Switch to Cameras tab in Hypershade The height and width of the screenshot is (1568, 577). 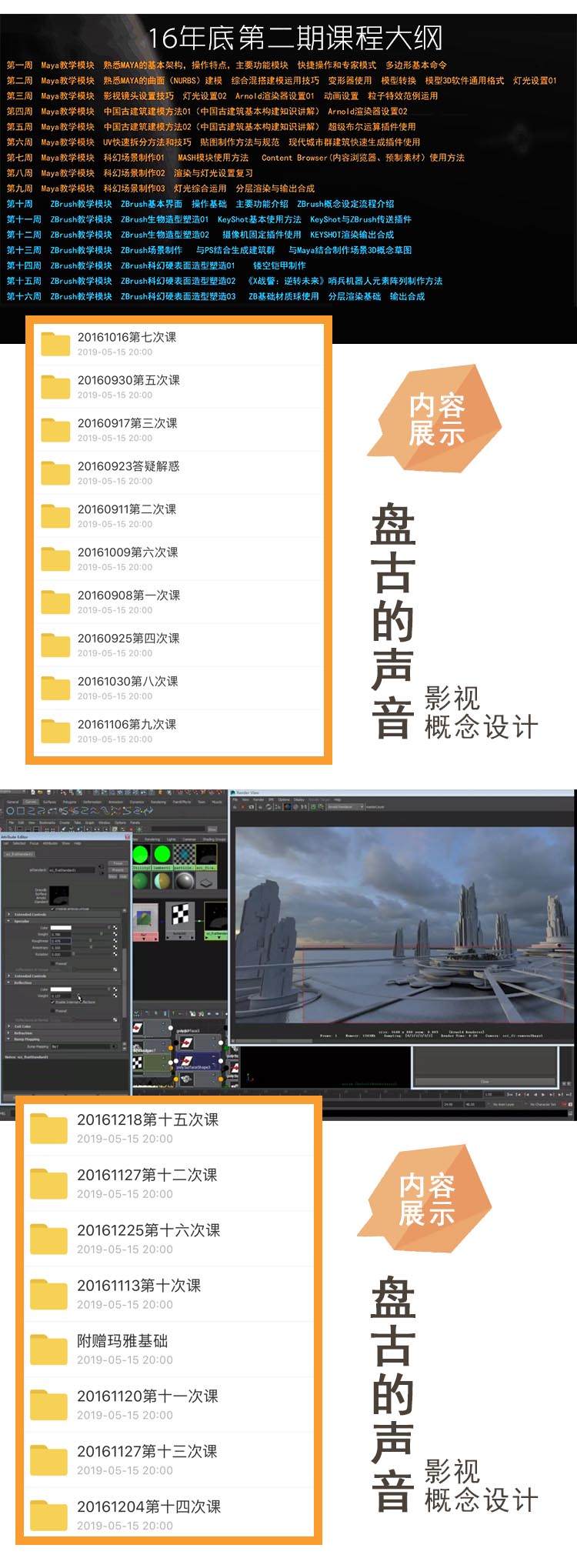click(x=188, y=839)
